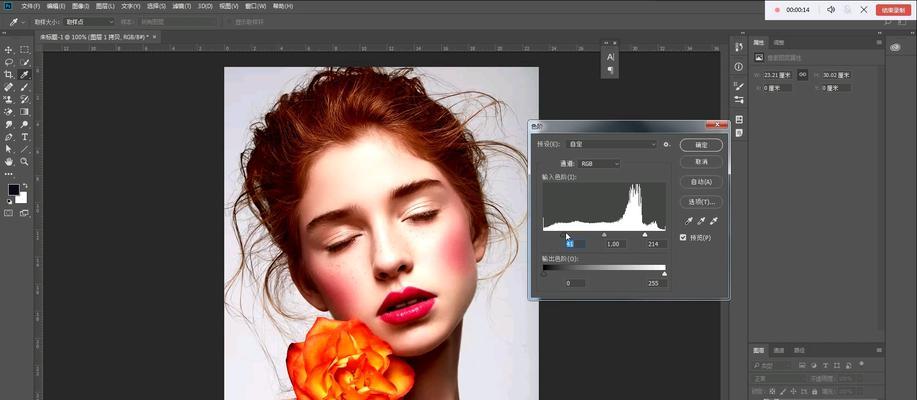
Task: Pick the white point eyedropper in Levels
Action: point(713,221)
